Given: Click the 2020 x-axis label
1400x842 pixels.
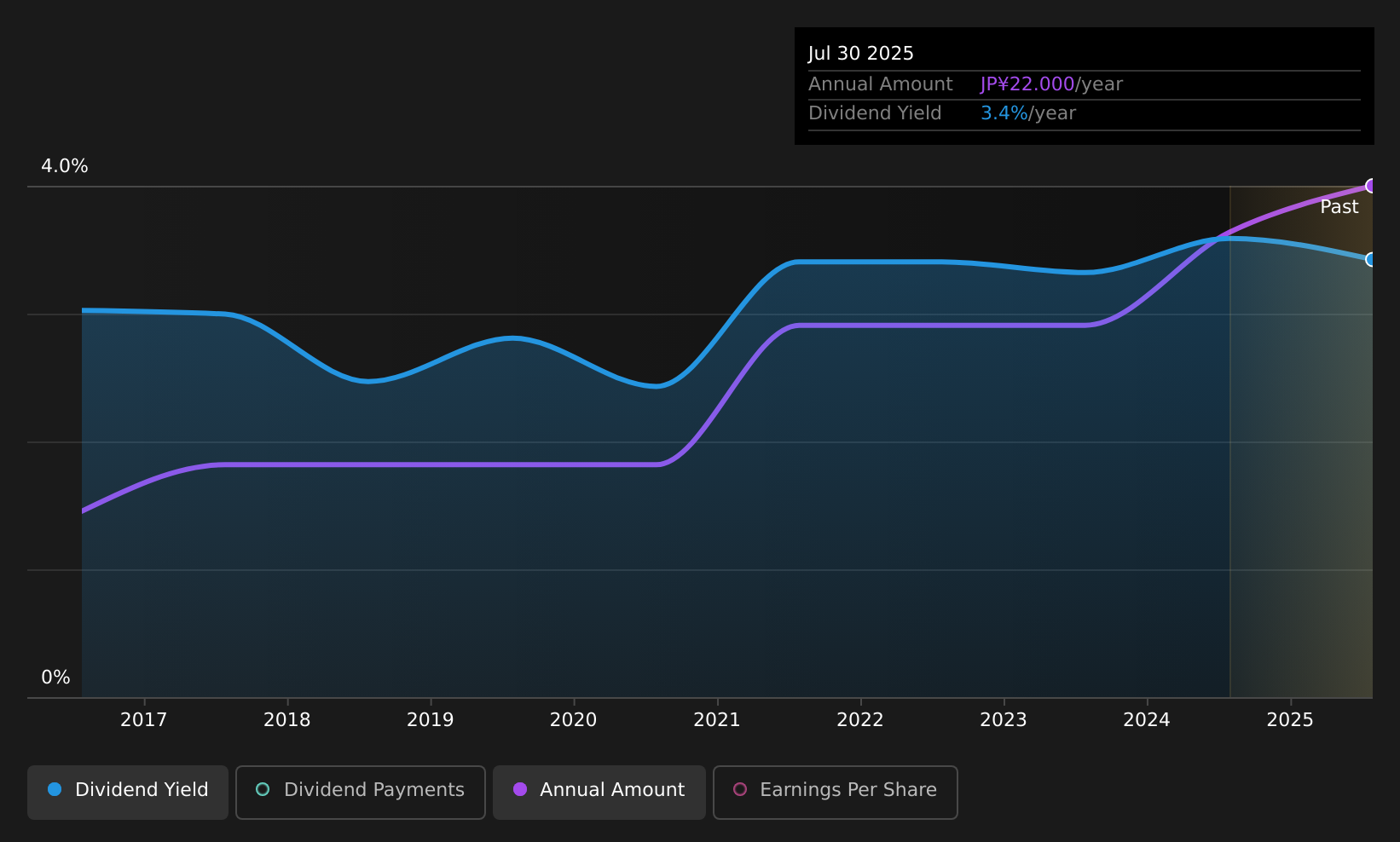Looking at the screenshot, I should [574, 720].
